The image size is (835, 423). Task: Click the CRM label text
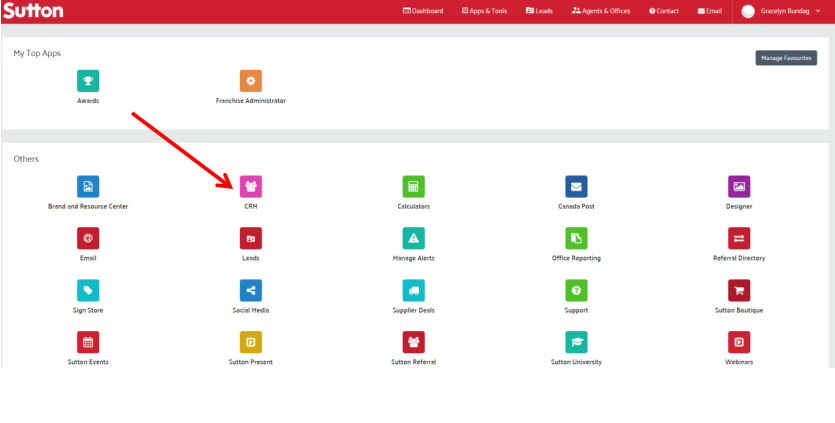(251, 206)
